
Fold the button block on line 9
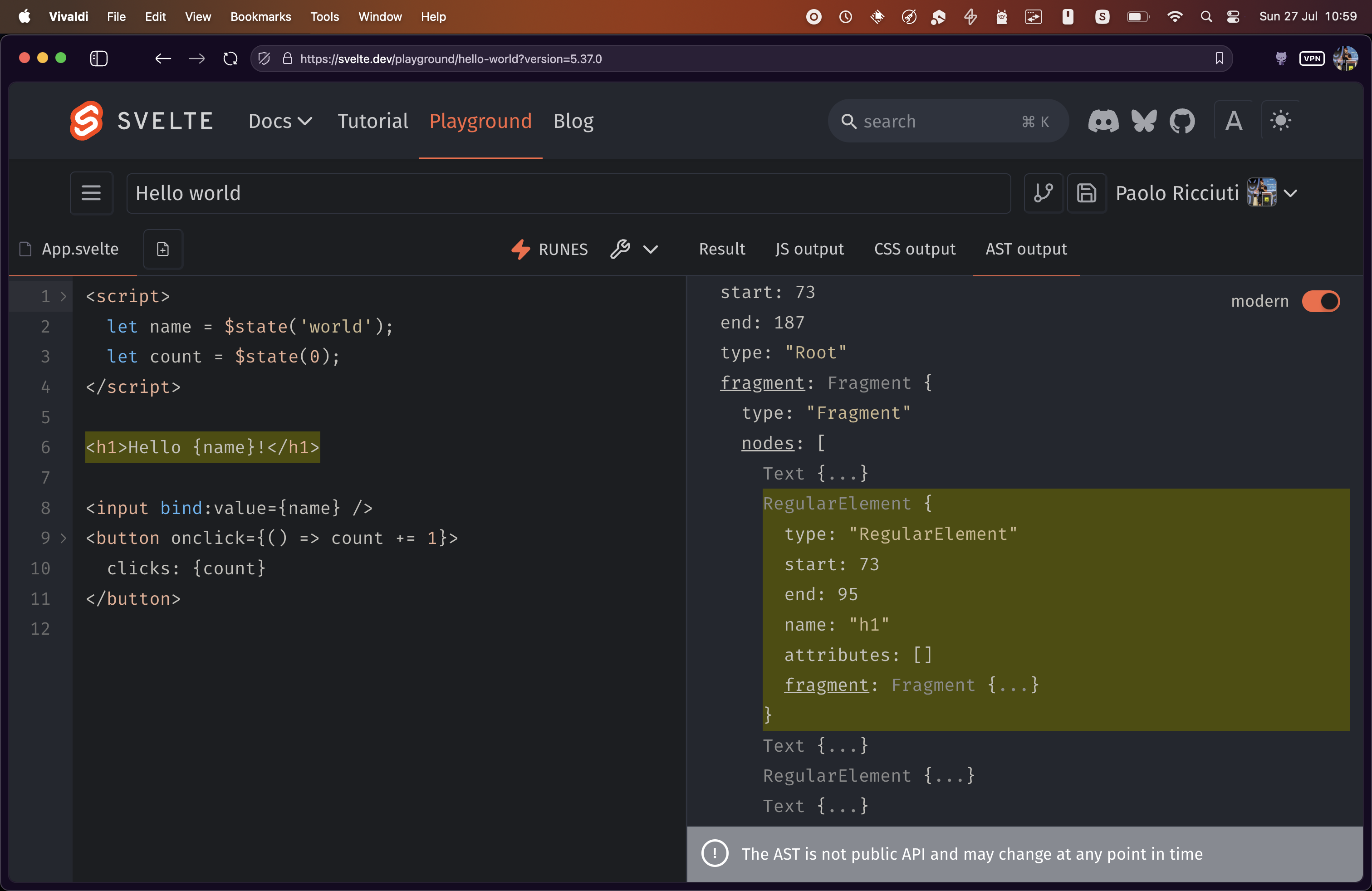[64, 538]
